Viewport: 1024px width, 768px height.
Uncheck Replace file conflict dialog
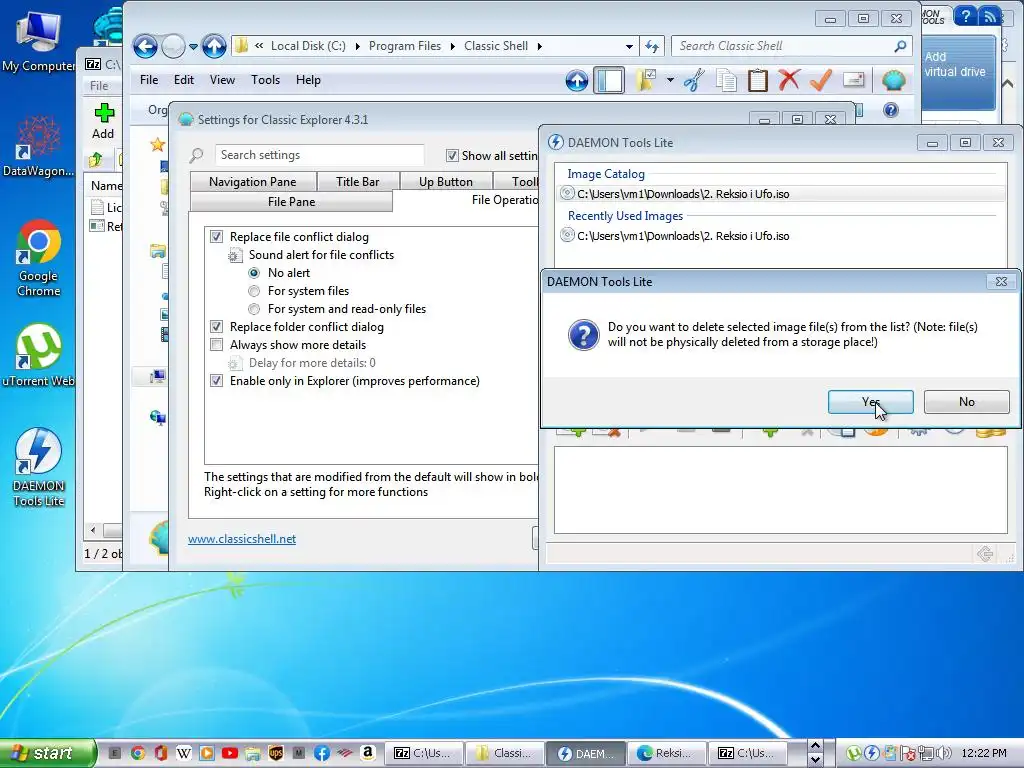pos(216,236)
